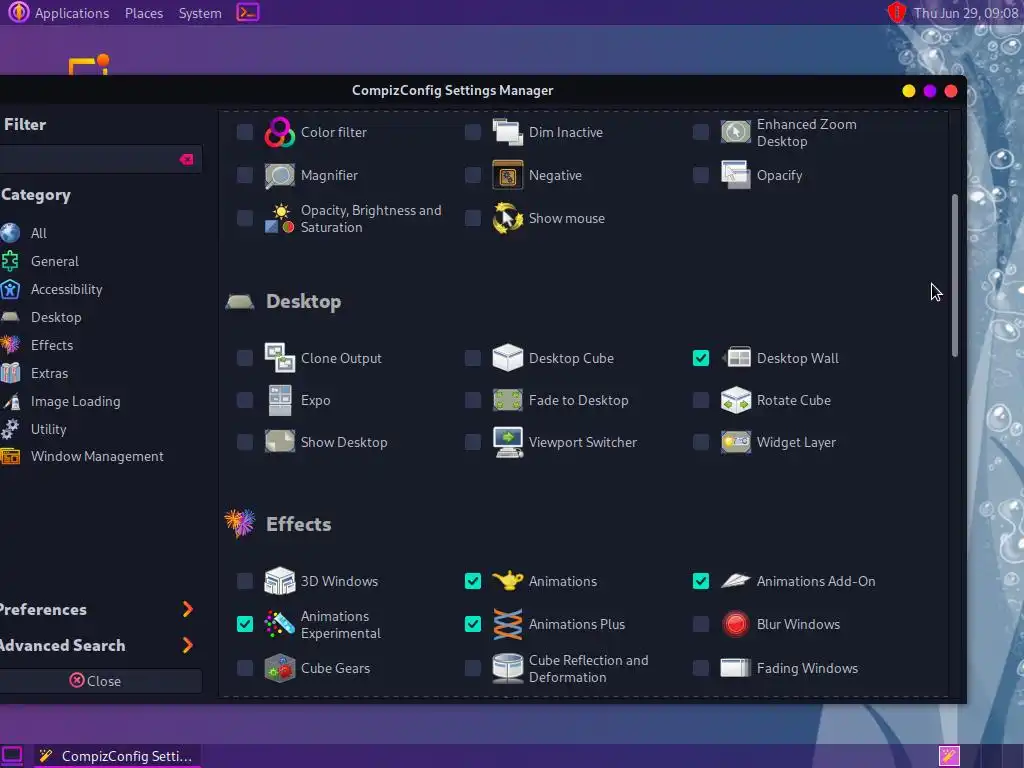Click the Dim Inactive plugin icon

pyautogui.click(x=507, y=133)
